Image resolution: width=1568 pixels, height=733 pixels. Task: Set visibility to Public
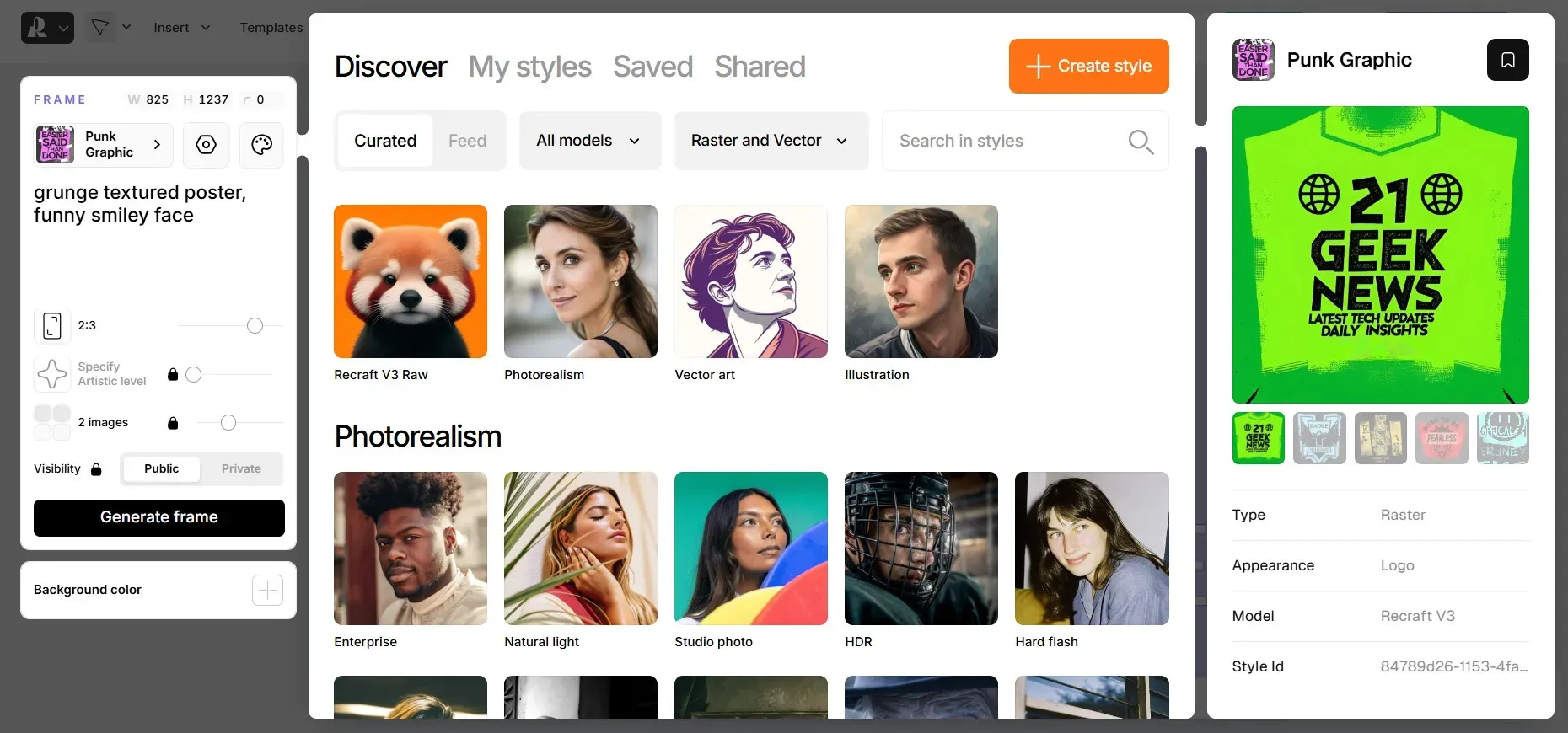point(161,468)
